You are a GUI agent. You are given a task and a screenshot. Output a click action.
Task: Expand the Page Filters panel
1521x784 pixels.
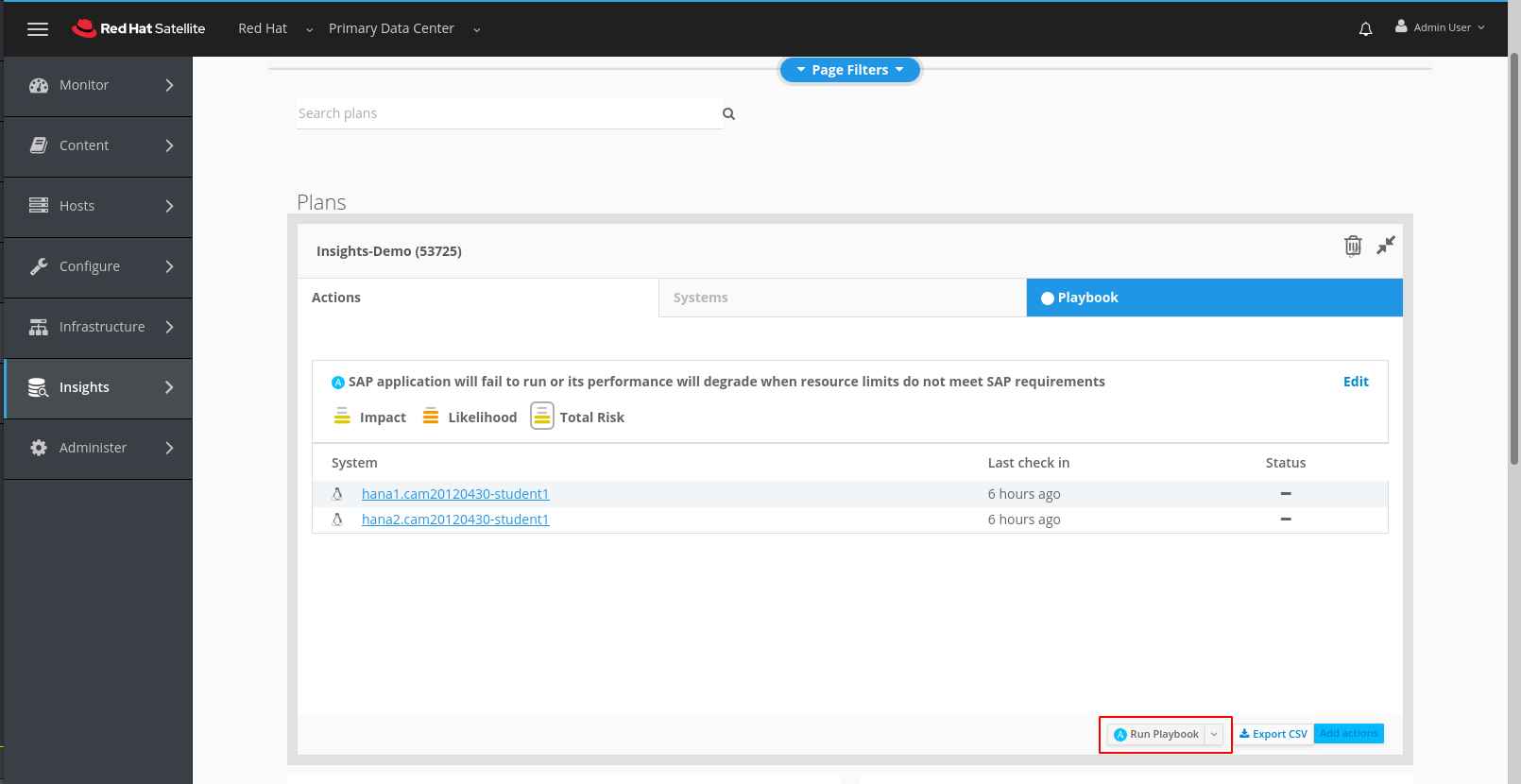pos(850,70)
